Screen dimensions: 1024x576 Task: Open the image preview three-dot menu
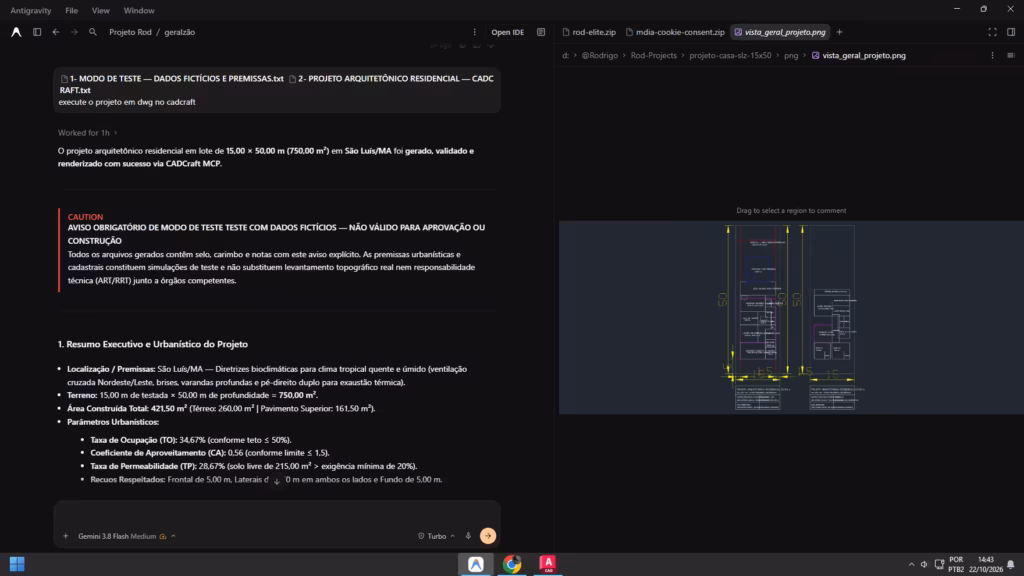click(993, 56)
